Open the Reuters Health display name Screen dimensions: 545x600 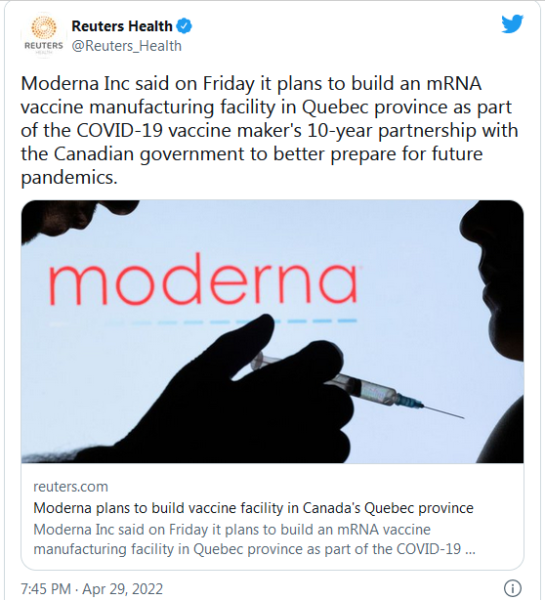point(122,26)
